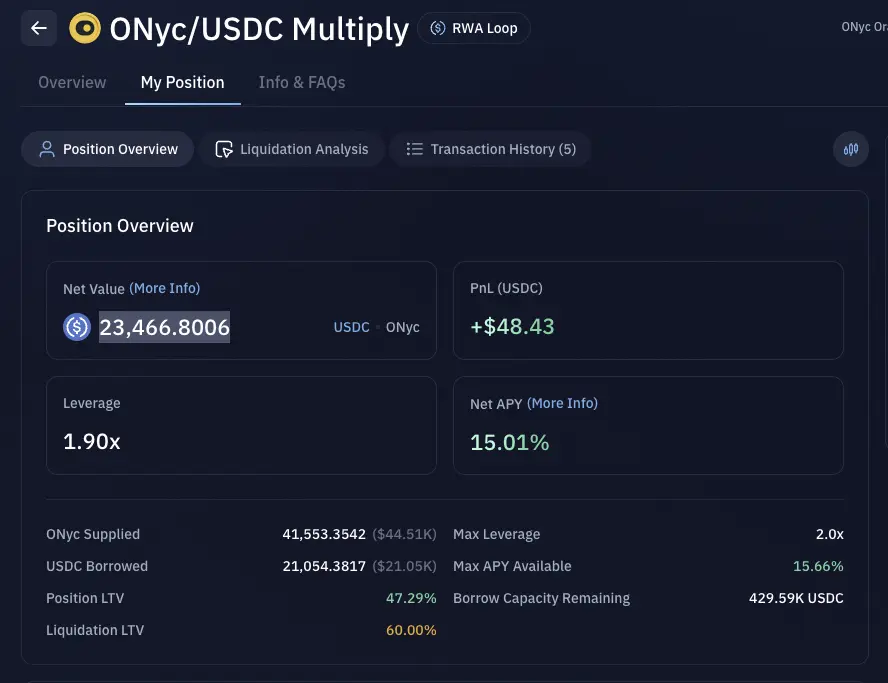888x683 pixels.
Task: Click Max Leverage value 2.0x
Action: pos(830,534)
